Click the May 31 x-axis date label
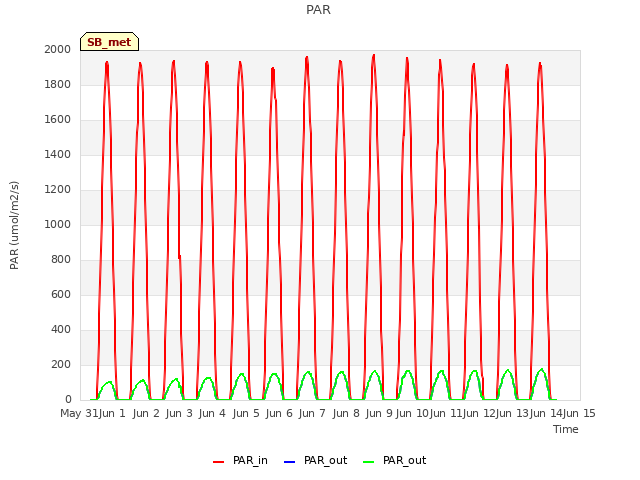Image resolution: width=640 pixels, height=480 pixels. point(79,413)
